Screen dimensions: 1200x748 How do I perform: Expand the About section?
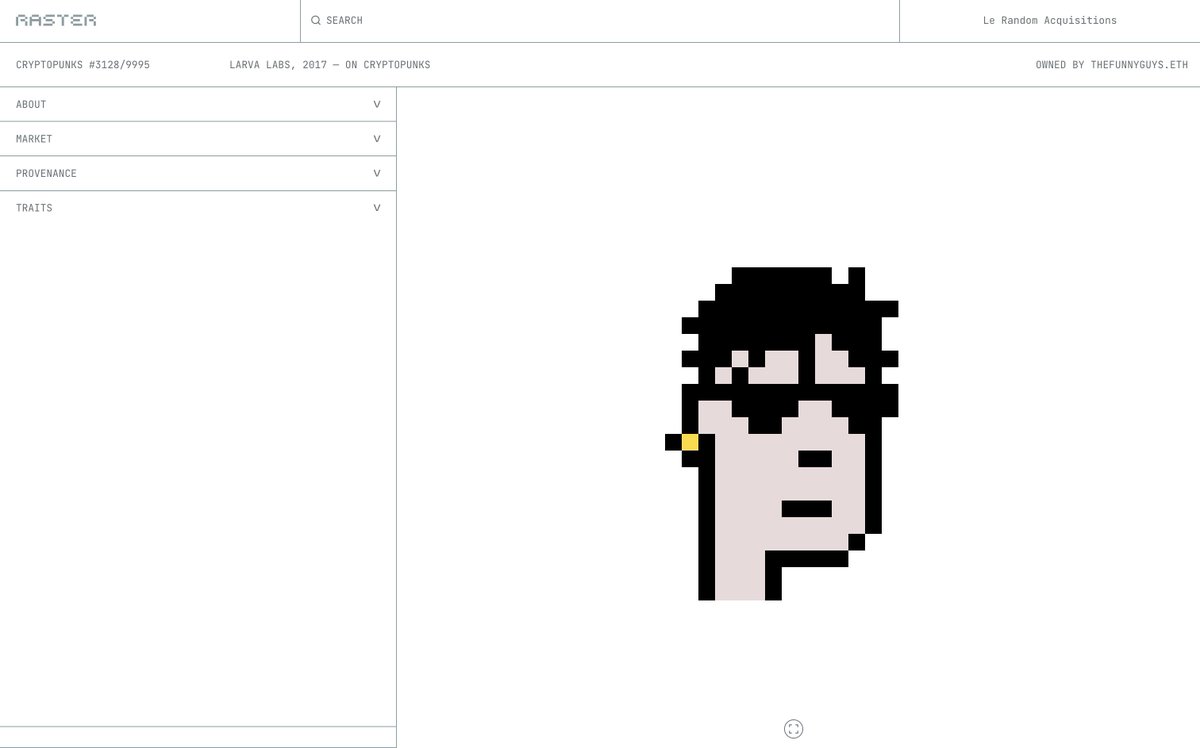pyautogui.click(x=198, y=104)
